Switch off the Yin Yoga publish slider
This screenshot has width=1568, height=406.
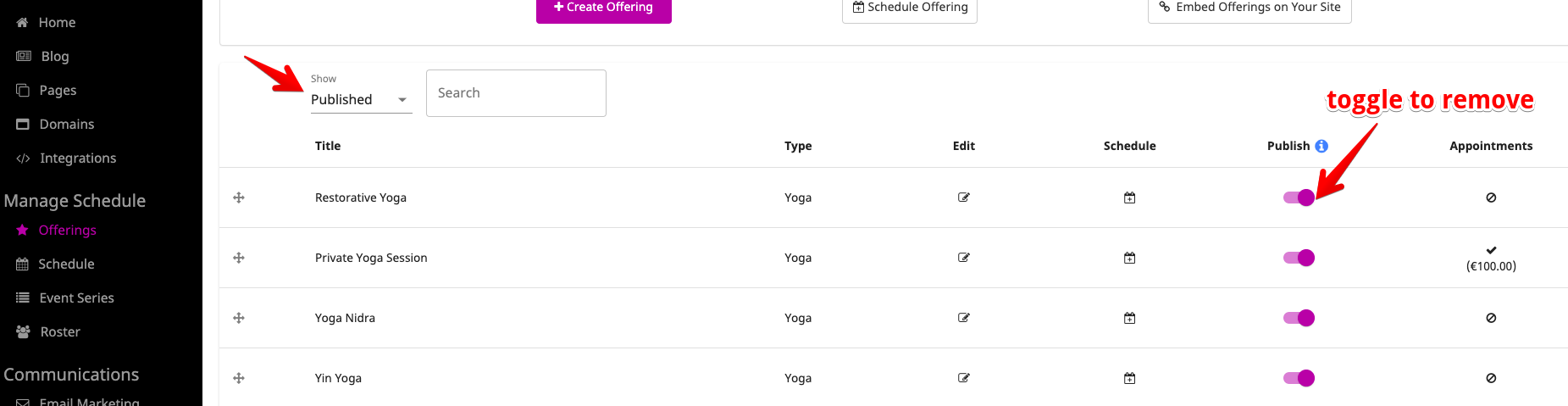[x=1299, y=378]
